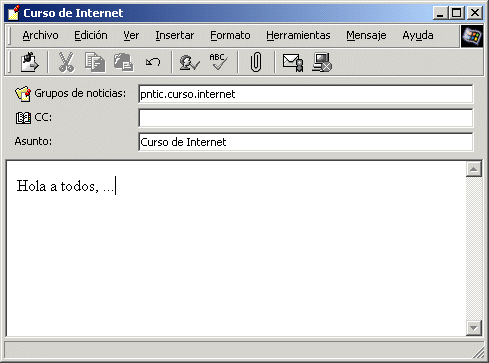The height and width of the screenshot is (363, 489).
Task: Click the Work offline computer icon
Action: 322,62
